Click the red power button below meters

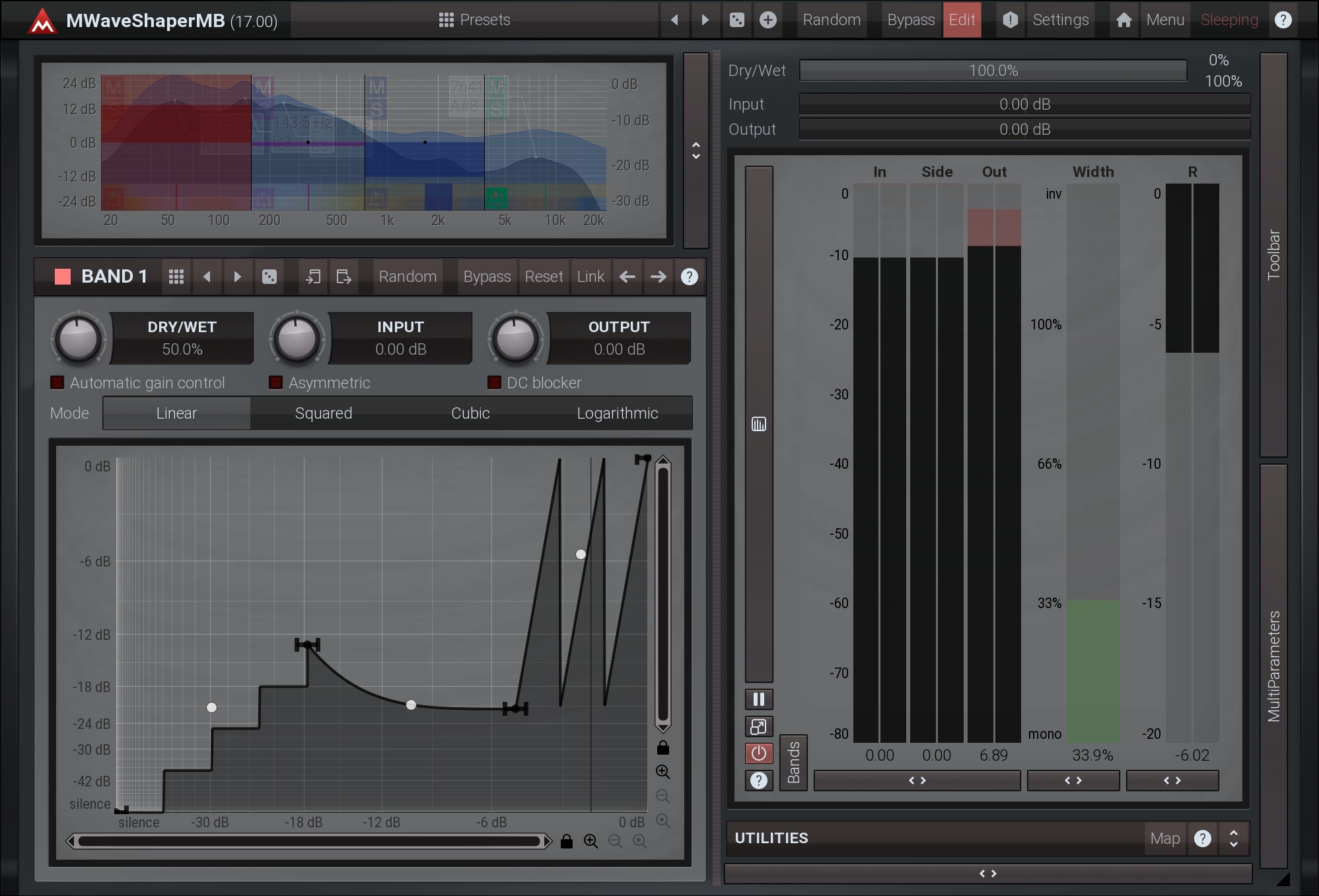(759, 753)
